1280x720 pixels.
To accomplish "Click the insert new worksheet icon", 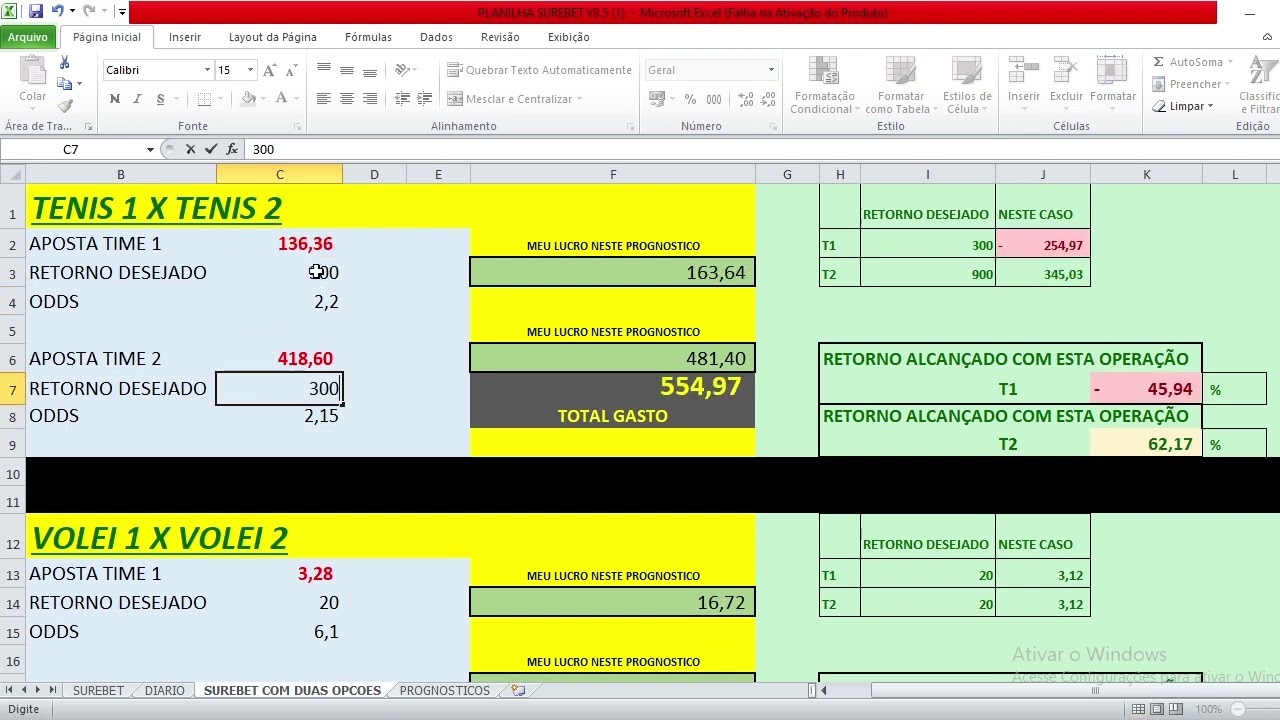I will (x=518, y=690).
